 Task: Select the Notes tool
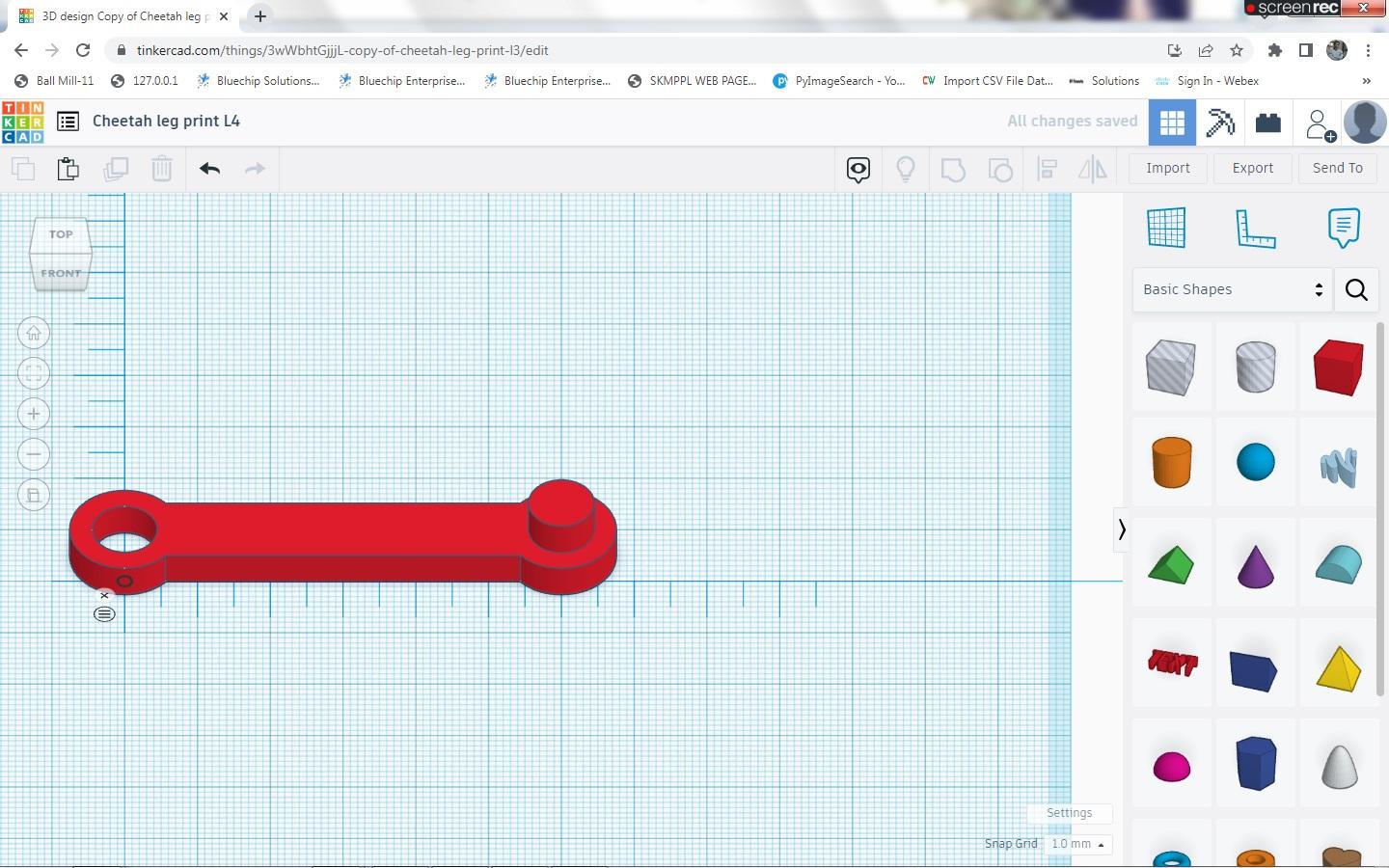pos(1344,228)
